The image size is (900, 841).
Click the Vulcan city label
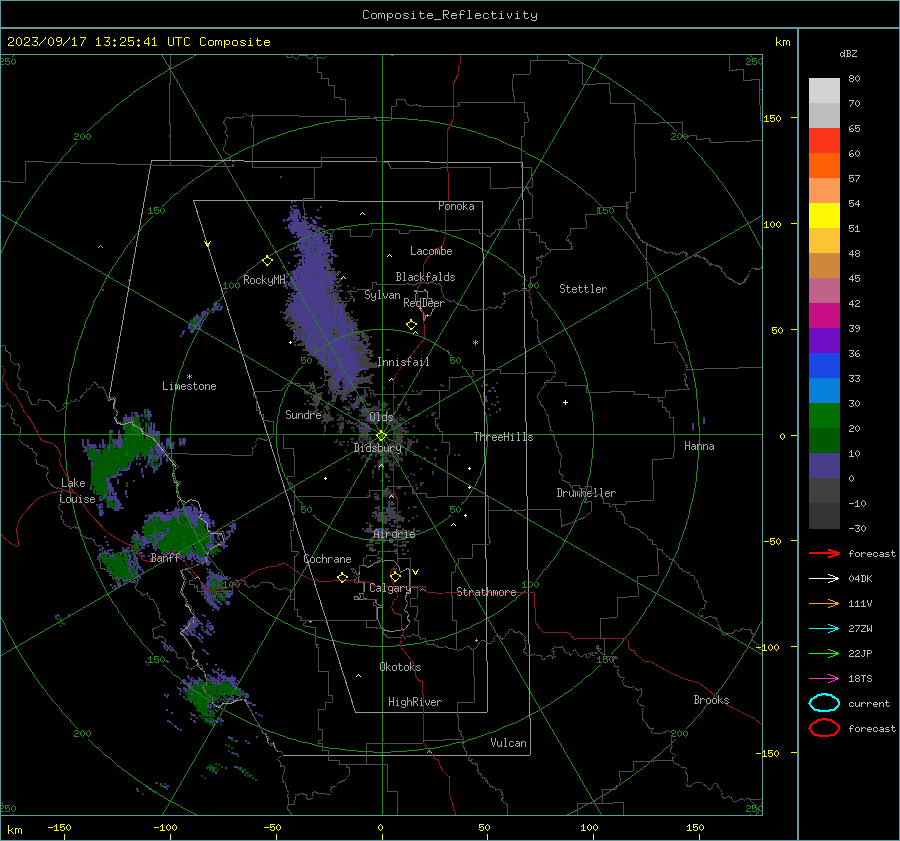(x=509, y=743)
